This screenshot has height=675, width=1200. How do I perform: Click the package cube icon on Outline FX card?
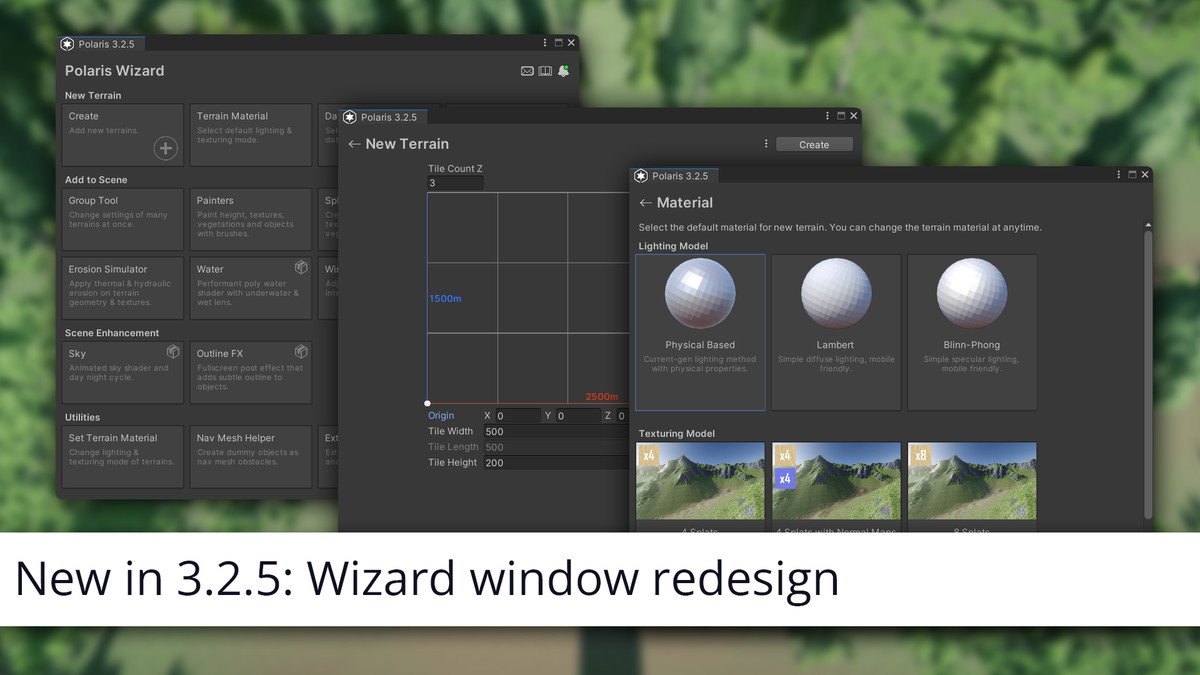[x=301, y=352]
